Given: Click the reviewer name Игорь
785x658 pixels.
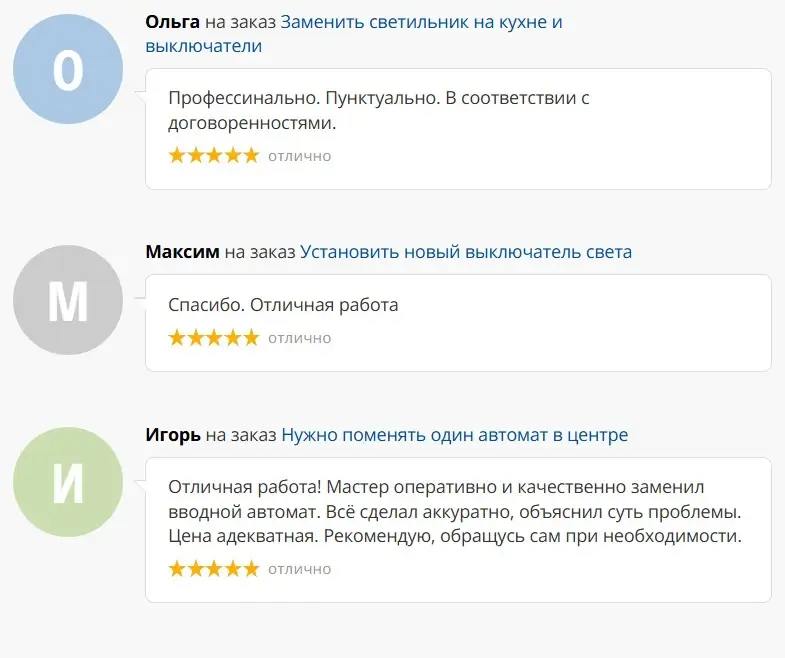Looking at the screenshot, I should tap(173, 435).
